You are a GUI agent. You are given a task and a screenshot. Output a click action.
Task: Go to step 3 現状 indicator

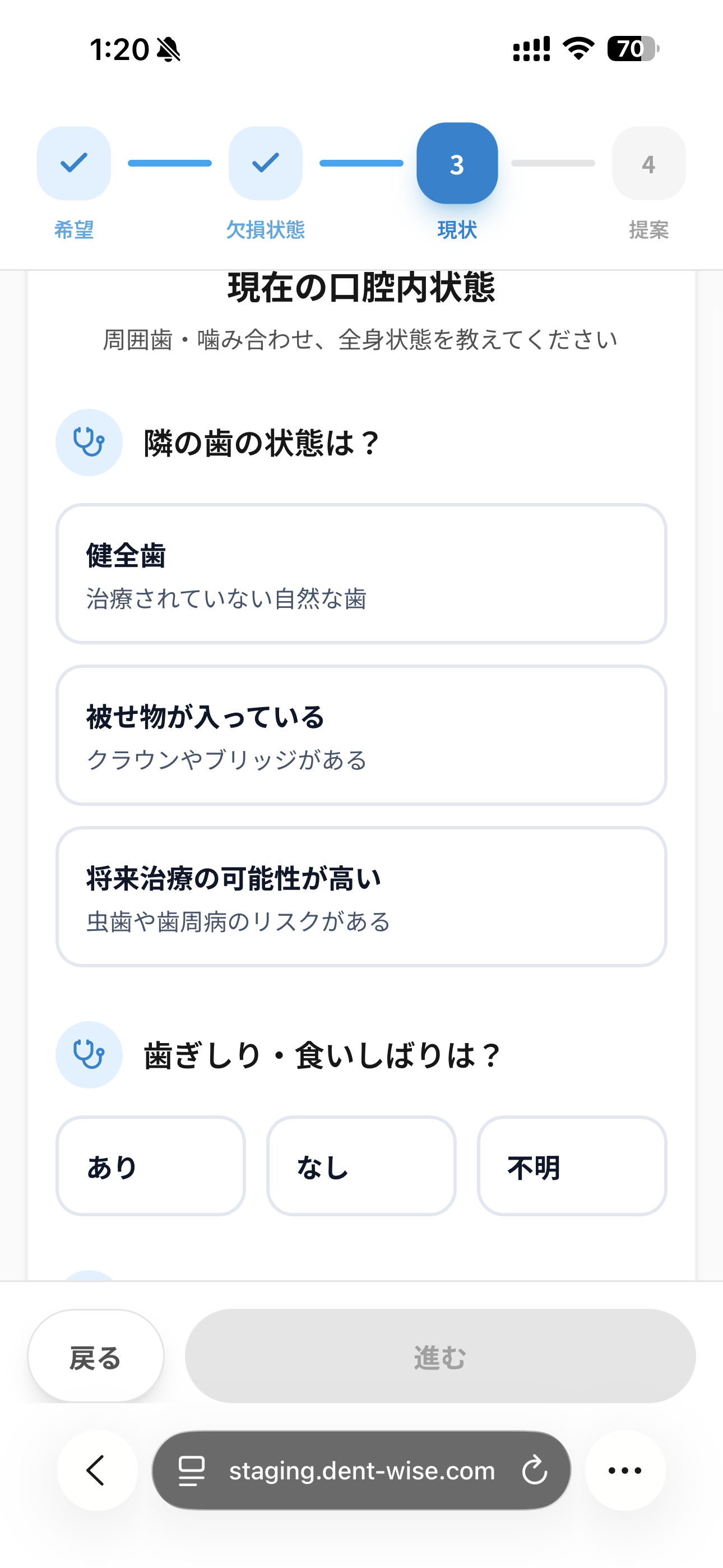pos(457,163)
